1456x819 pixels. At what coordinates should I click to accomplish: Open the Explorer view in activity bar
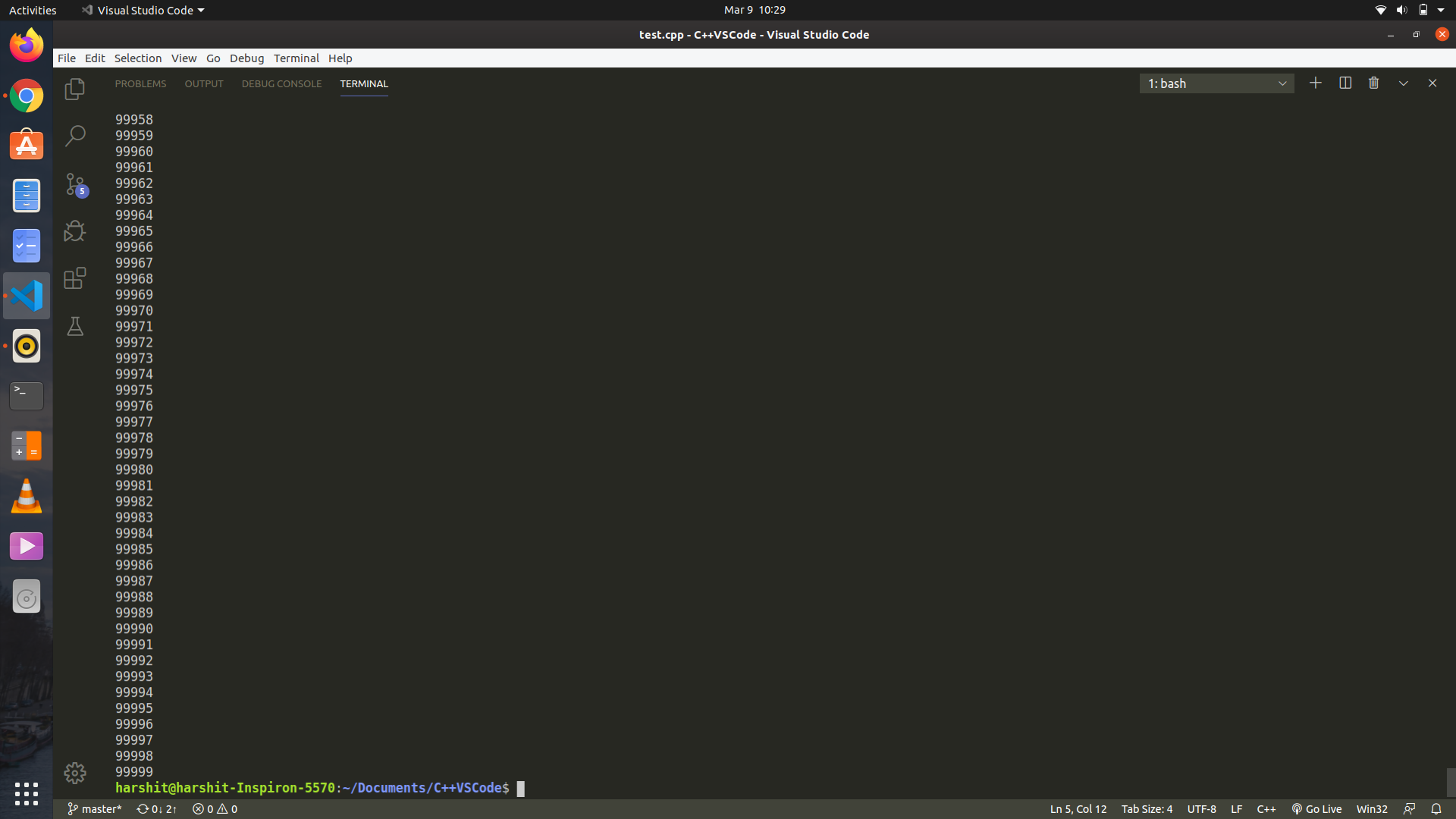[x=74, y=89]
